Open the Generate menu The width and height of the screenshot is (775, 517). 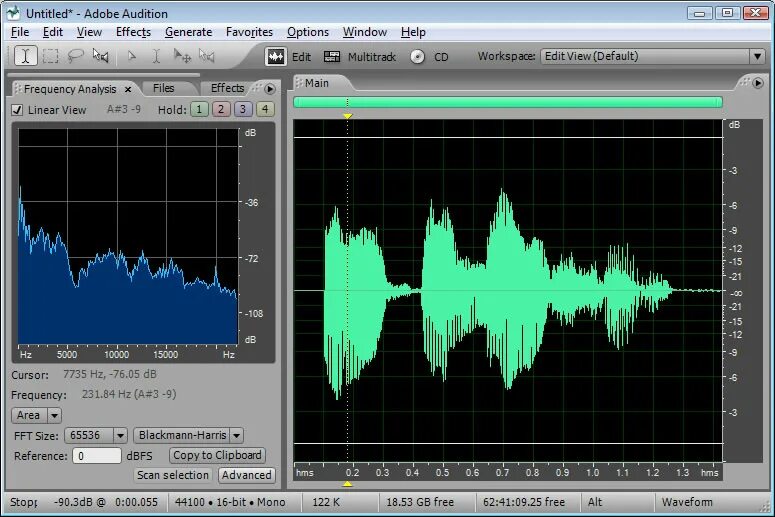click(188, 32)
